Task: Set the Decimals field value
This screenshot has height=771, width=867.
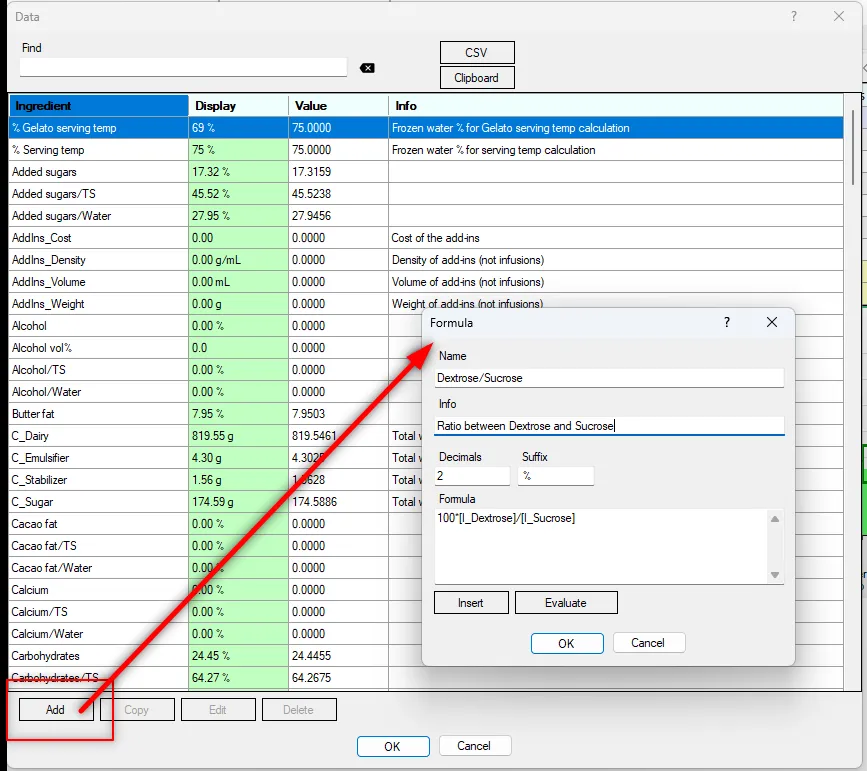Action: (x=472, y=476)
